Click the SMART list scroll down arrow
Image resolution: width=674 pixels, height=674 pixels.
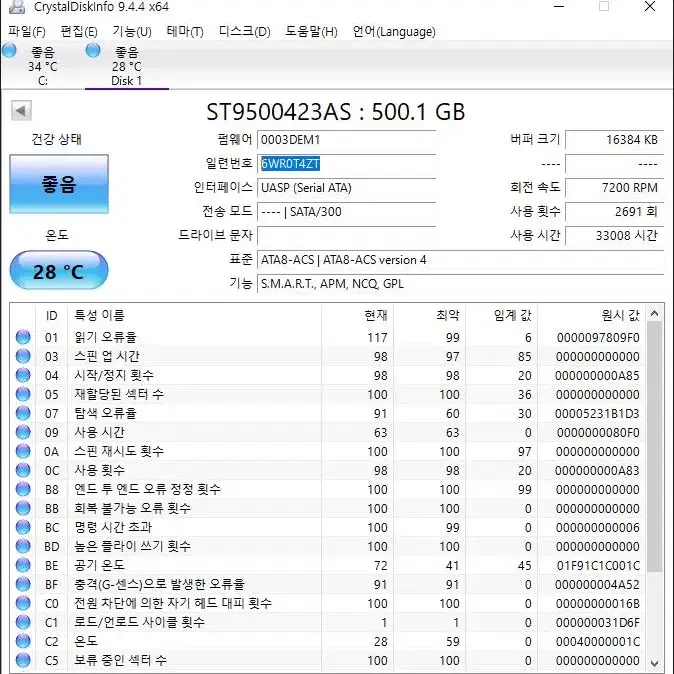click(654, 662)
